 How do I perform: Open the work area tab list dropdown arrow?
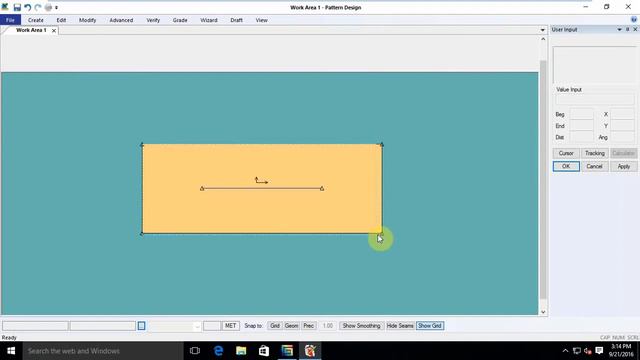click(542, 30)
